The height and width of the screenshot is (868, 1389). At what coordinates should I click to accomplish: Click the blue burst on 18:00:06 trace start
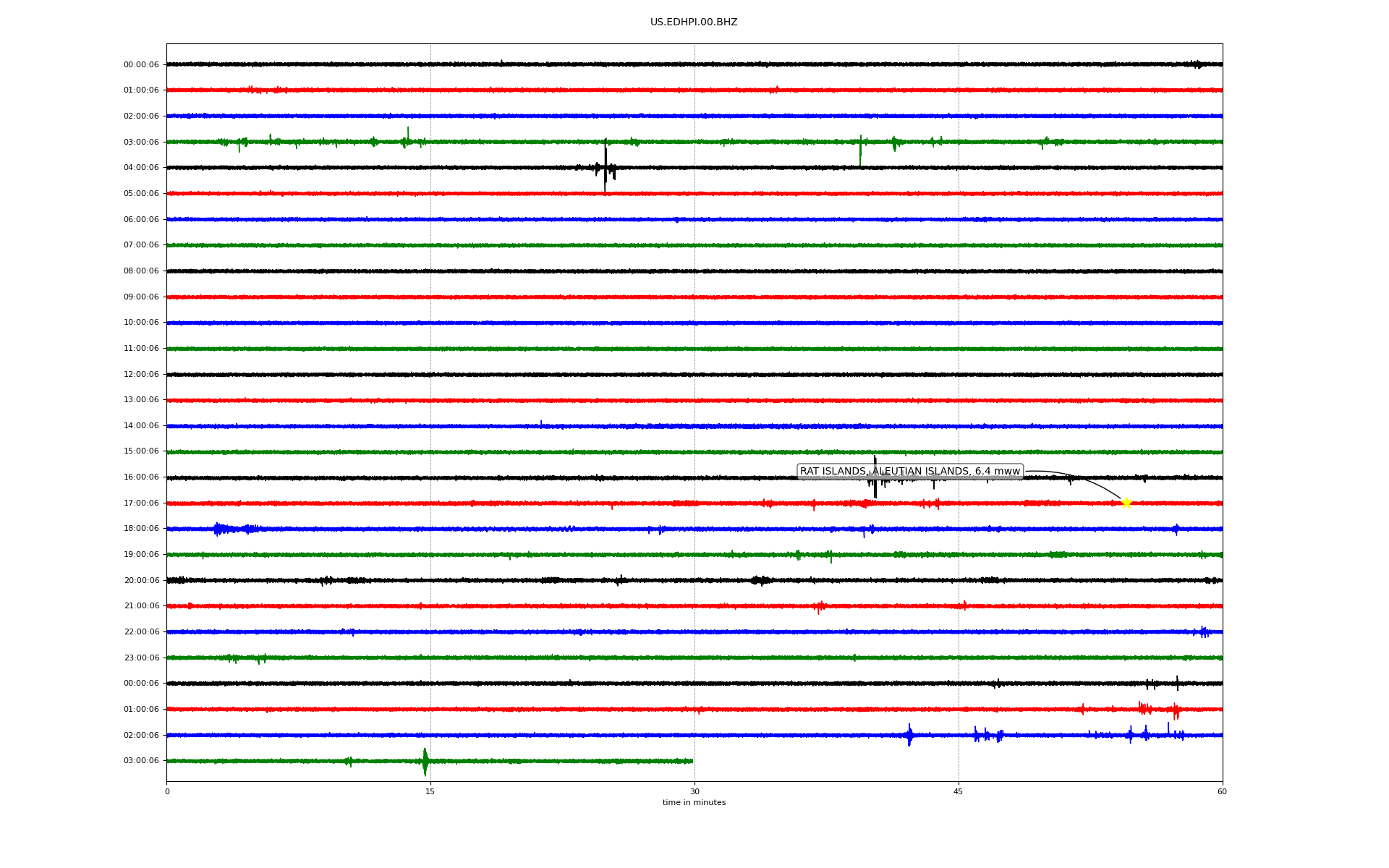coord(219,529)
